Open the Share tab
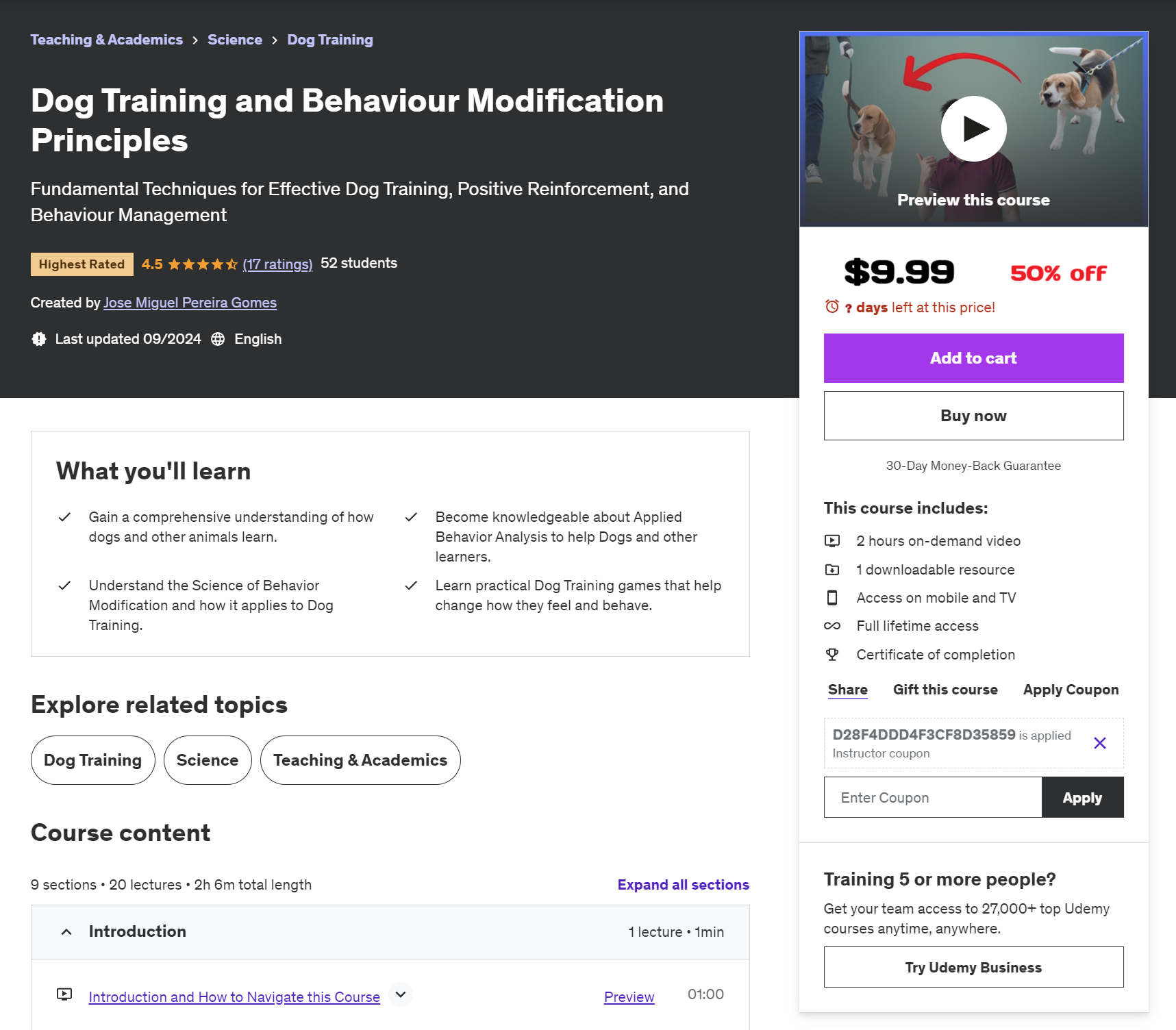Screen dimensions: 1176x1030 click(x=848, y=690)
